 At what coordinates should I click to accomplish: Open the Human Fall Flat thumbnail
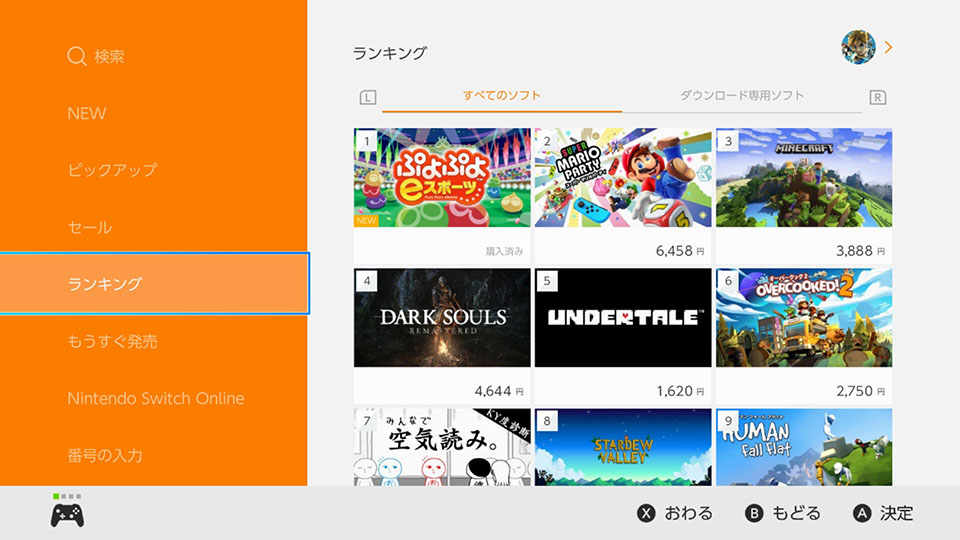click(x=804, y=447)
